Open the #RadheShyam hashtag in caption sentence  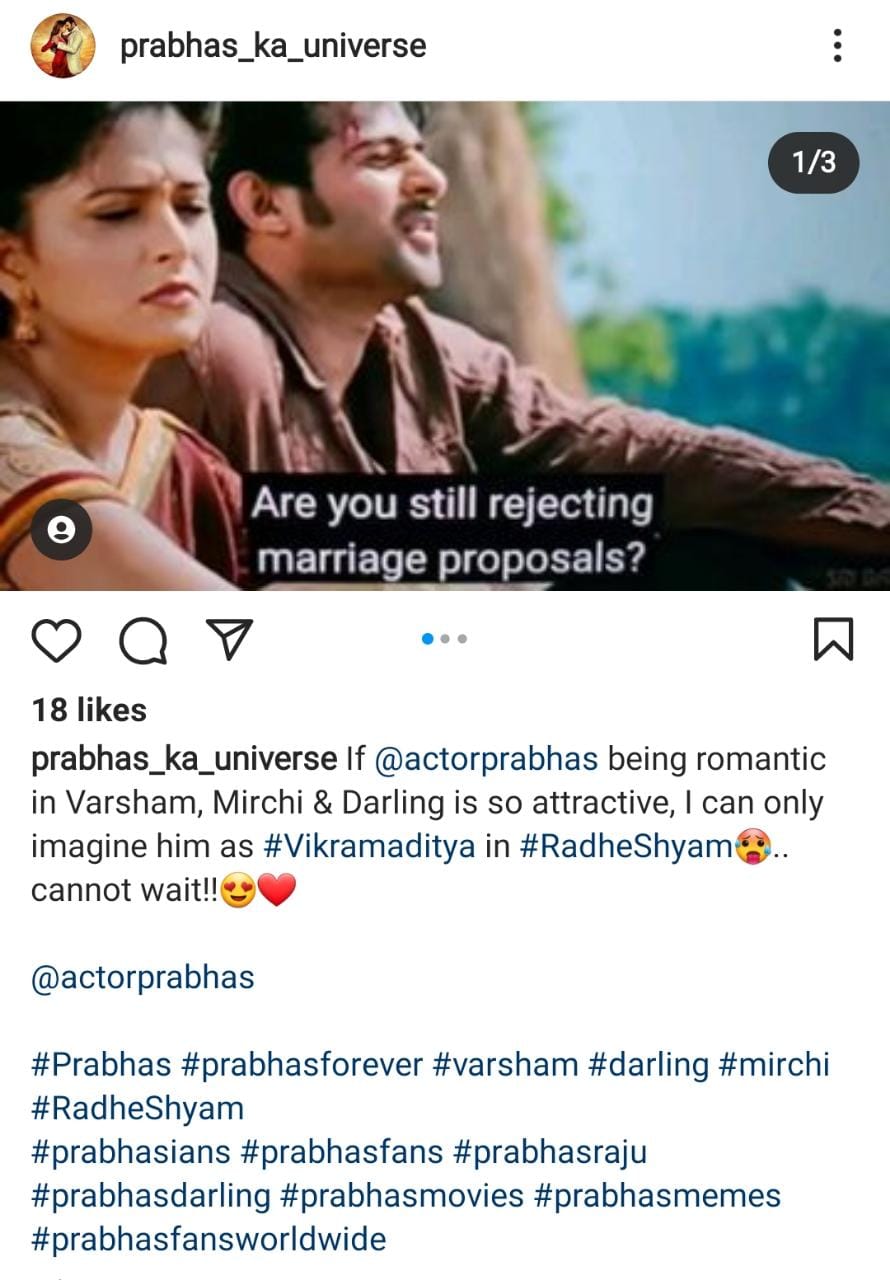(625, 847)
